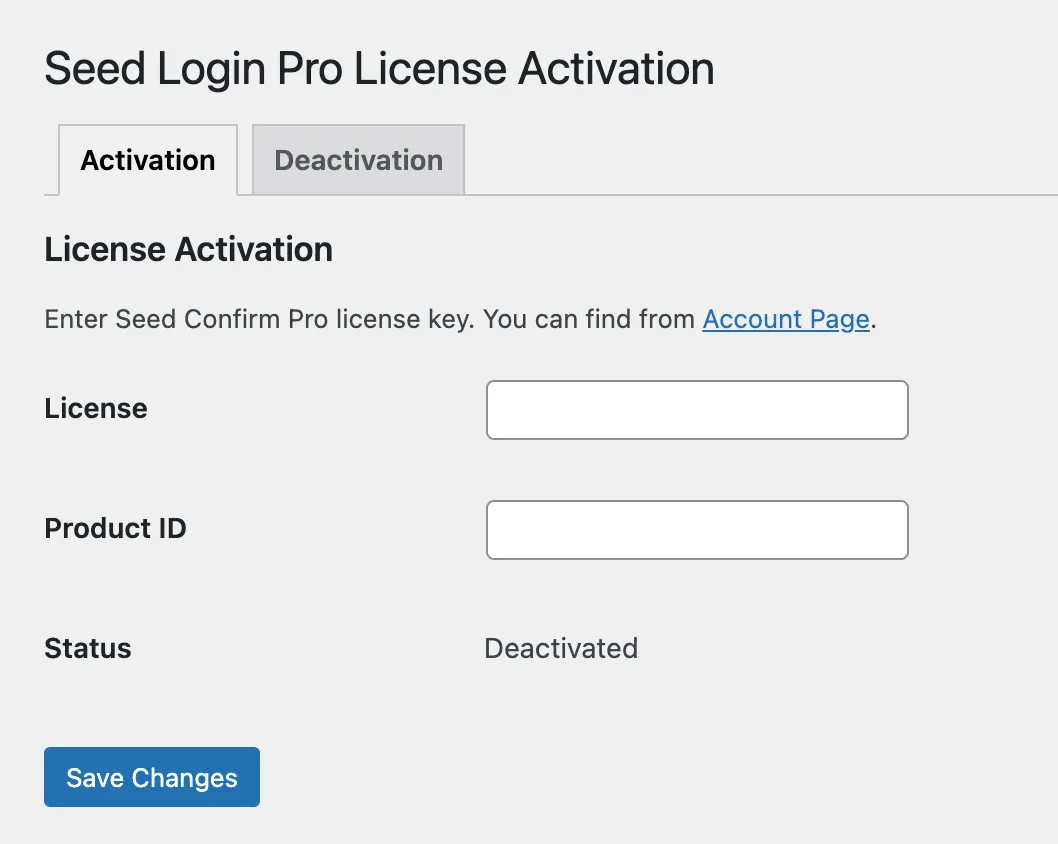Click the License Activation section heading
This screenshot has width=1058, height=844.
pyautogui.click(x=188, y=249)
